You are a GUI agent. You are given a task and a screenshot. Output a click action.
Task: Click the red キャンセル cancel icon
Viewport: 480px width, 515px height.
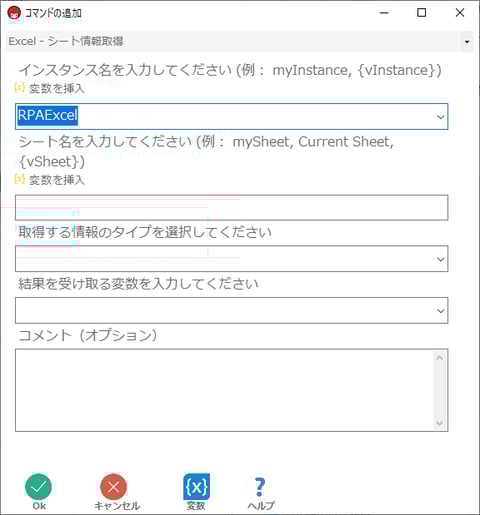point(114,487)
